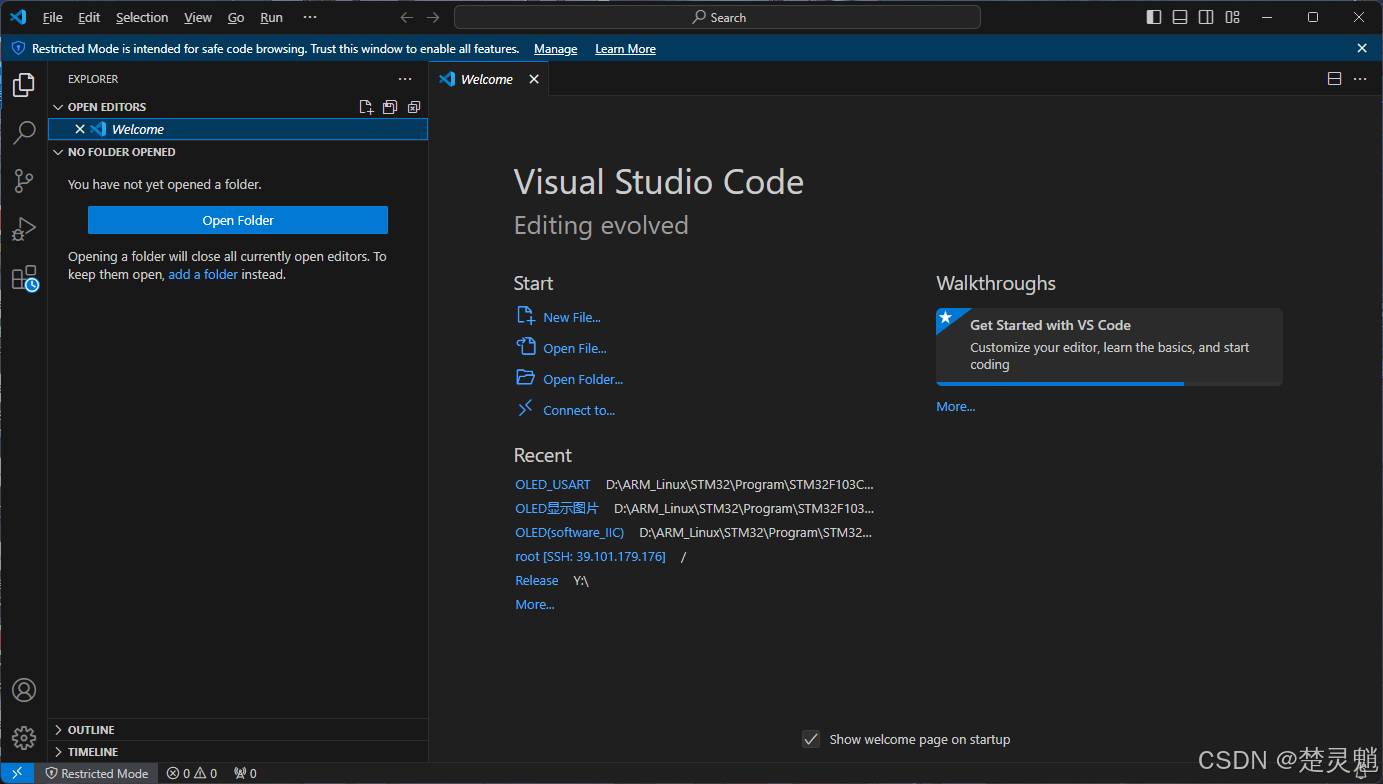
Task: Open the overflow menu ellipsis in the menu bar
Action: [310, 17]
